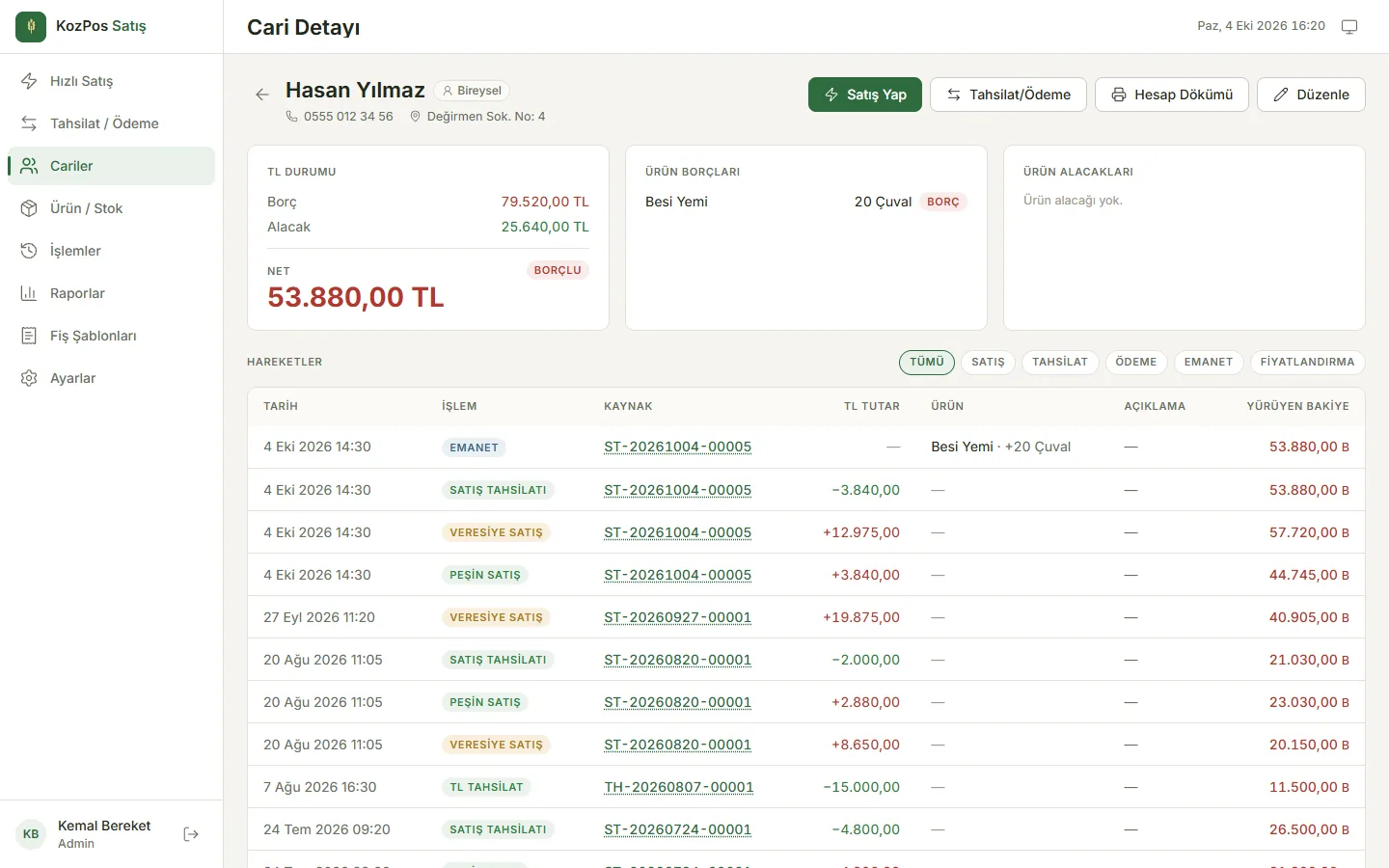
Task: Click the monitor display icon in header
Action: [x=1349, y=27]
